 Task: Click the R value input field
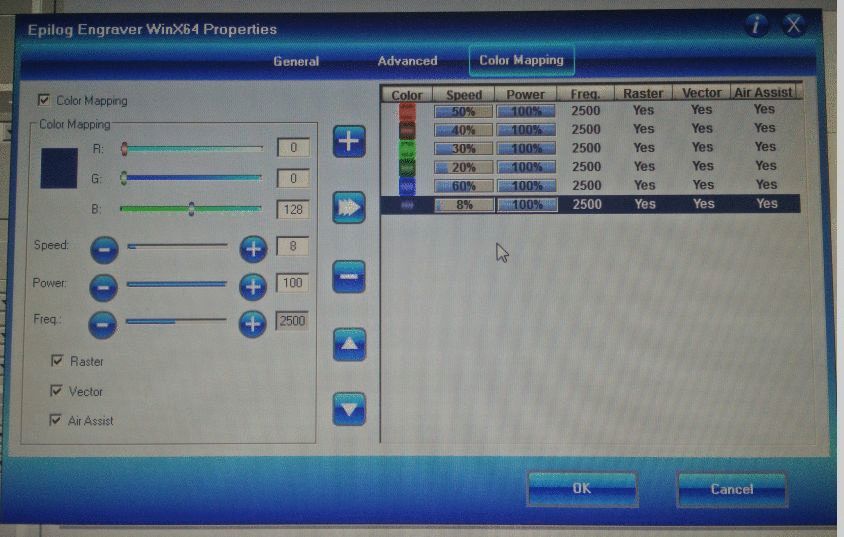(293, 147)
